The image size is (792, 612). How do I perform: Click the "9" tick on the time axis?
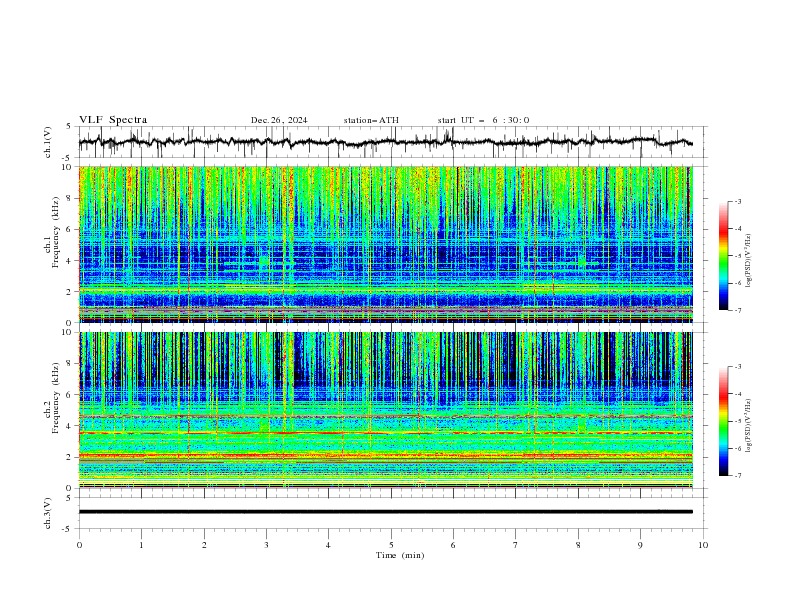click(x=640, y=545)
